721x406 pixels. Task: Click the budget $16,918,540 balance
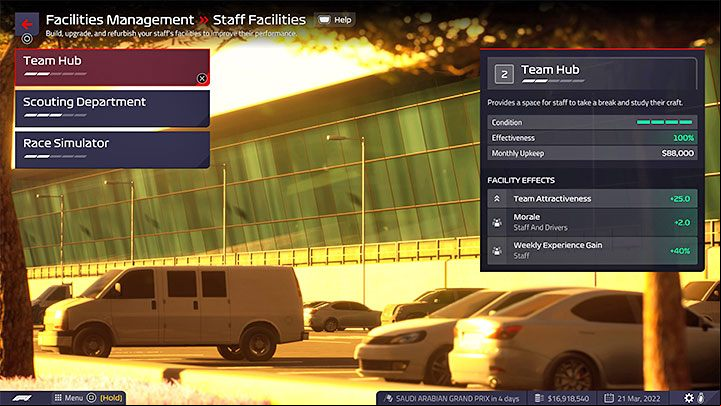[x=568, y=399]
